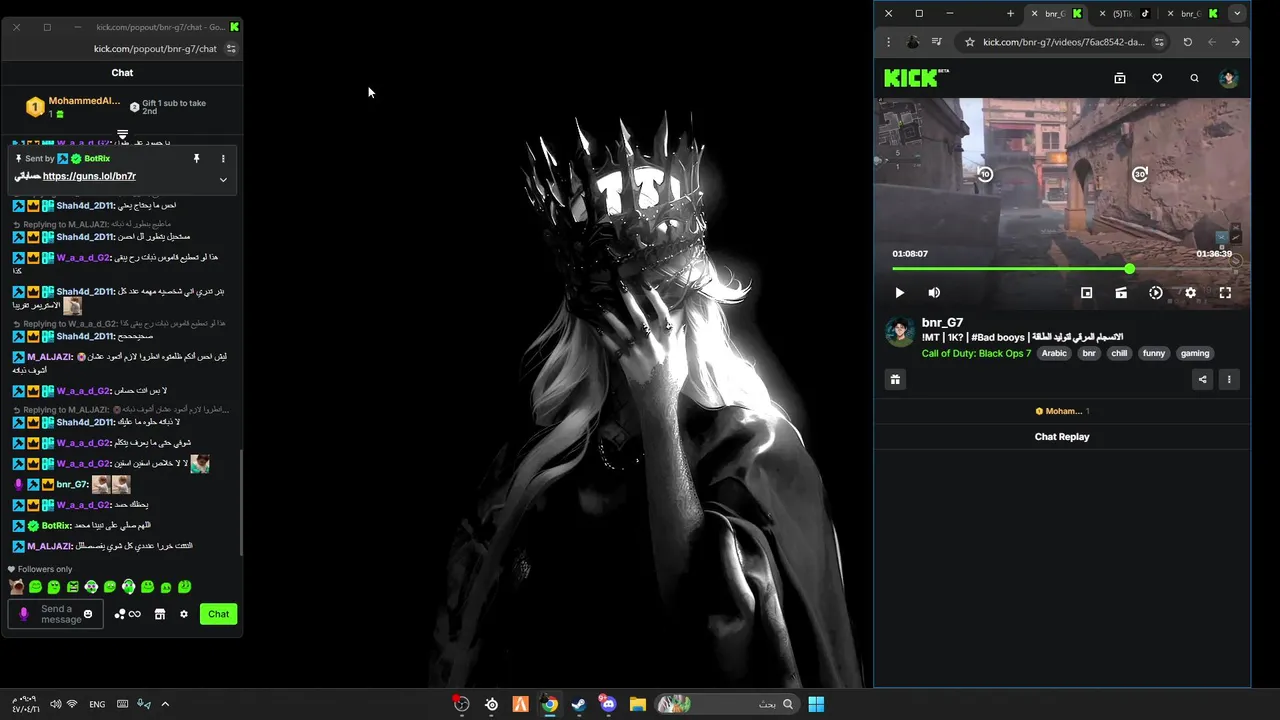
Task: Select the Arabic tag
Action: [x=1054, y=353]
